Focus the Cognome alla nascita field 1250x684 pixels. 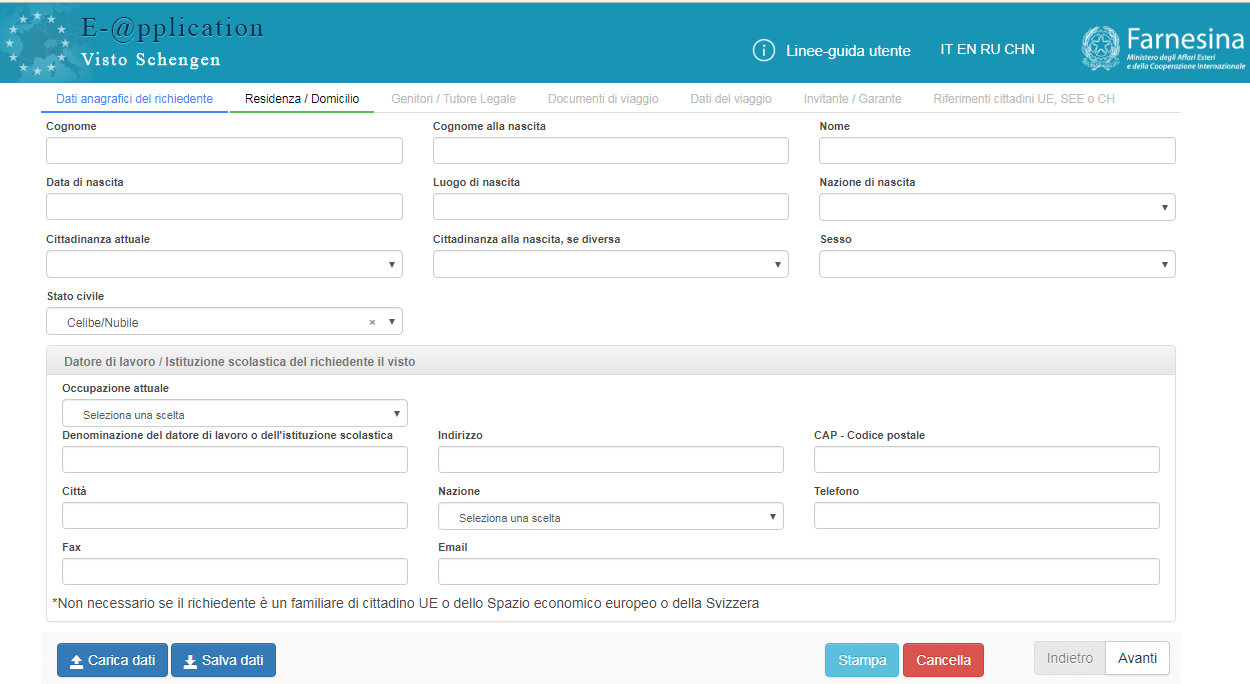coord(611,151)
